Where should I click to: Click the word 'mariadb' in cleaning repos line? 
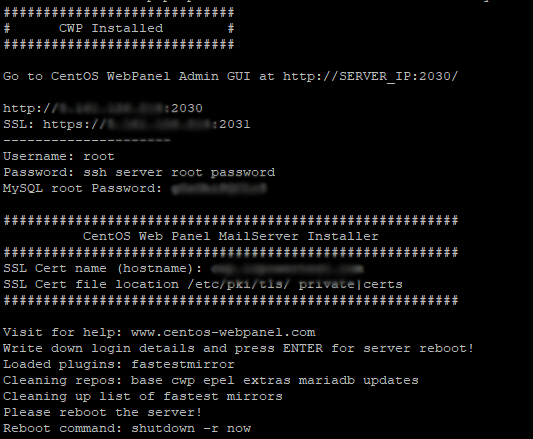(x=327, y=380)
